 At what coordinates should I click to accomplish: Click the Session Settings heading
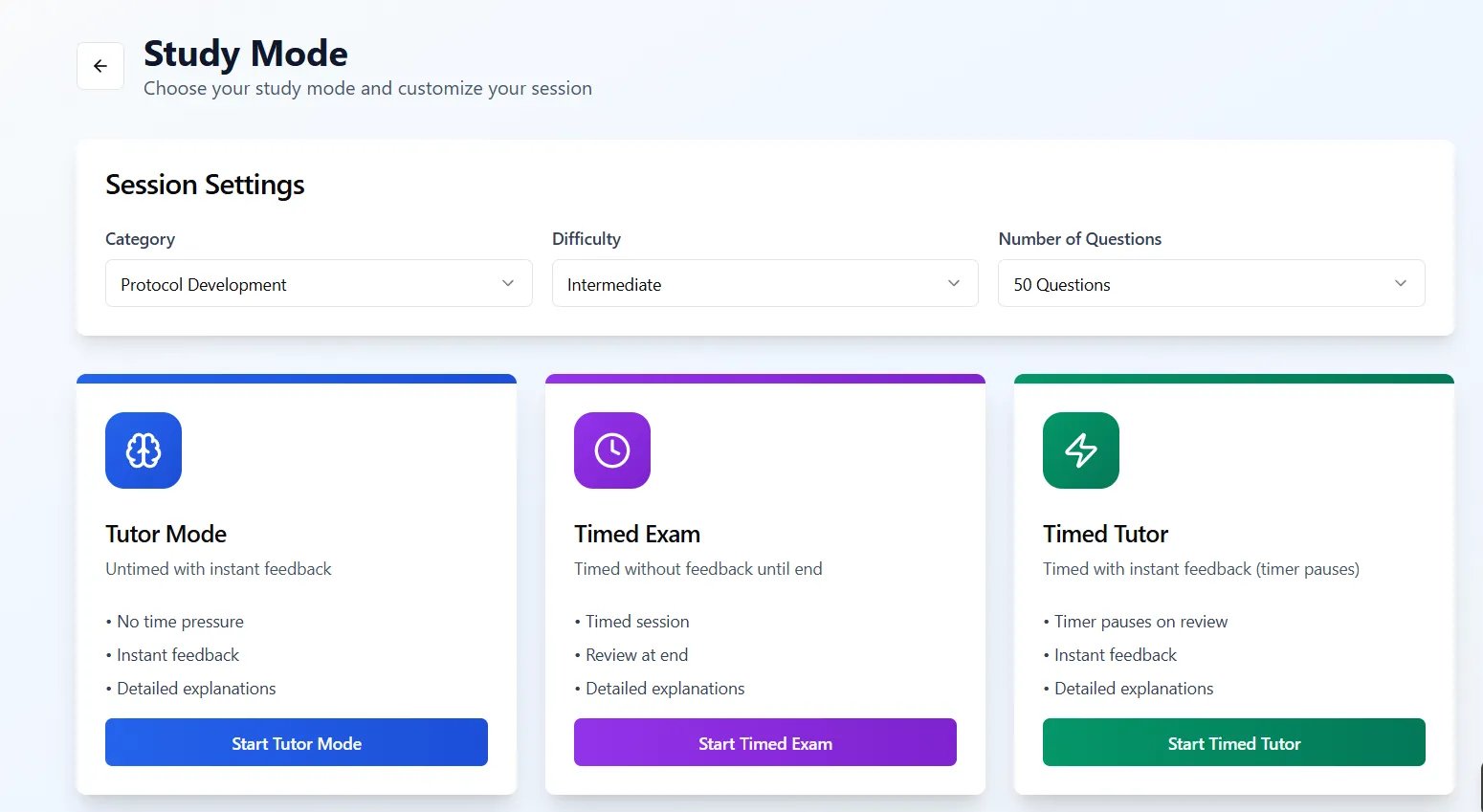click(x=205, y=184)
